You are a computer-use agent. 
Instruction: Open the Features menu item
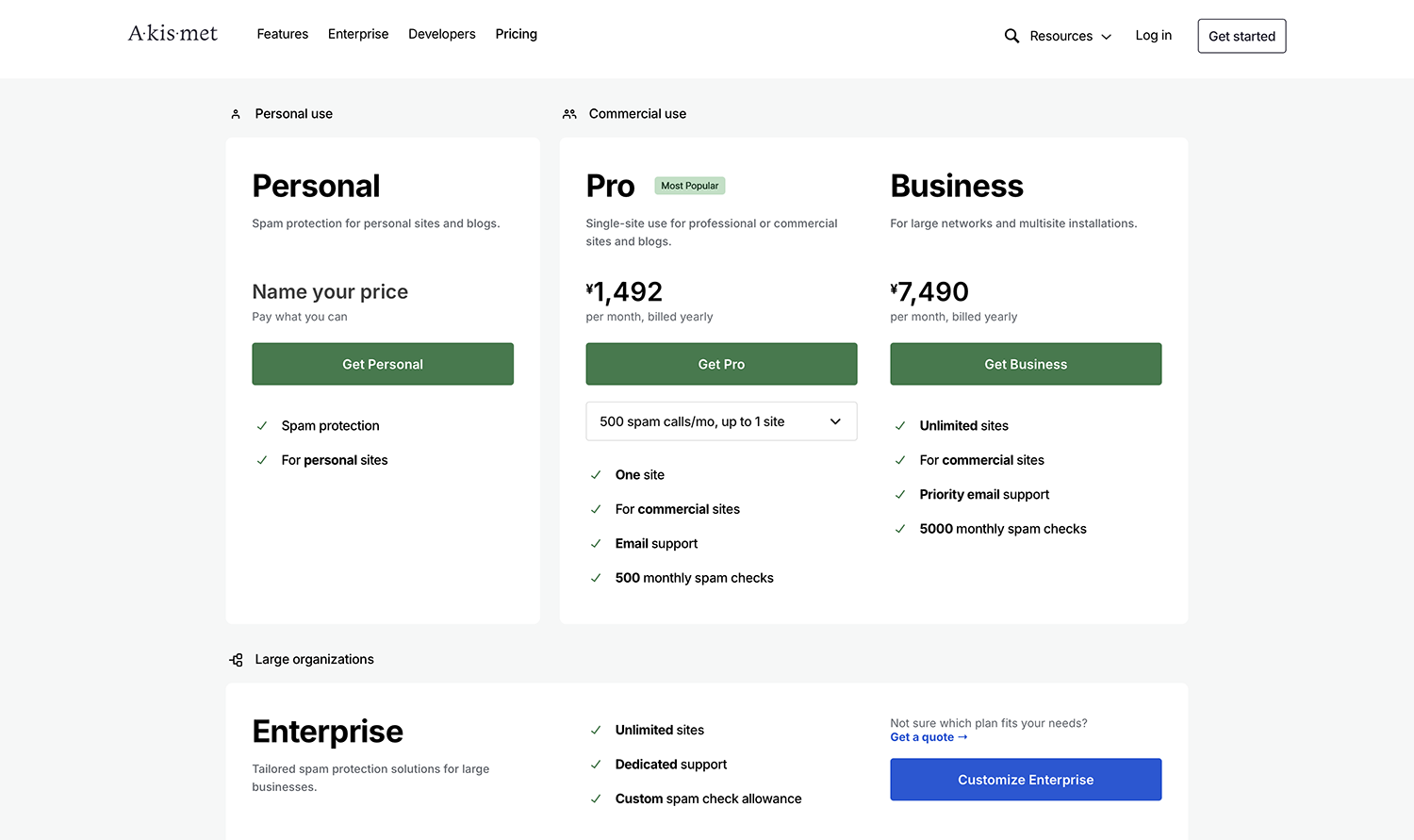[x=282, y=34]
